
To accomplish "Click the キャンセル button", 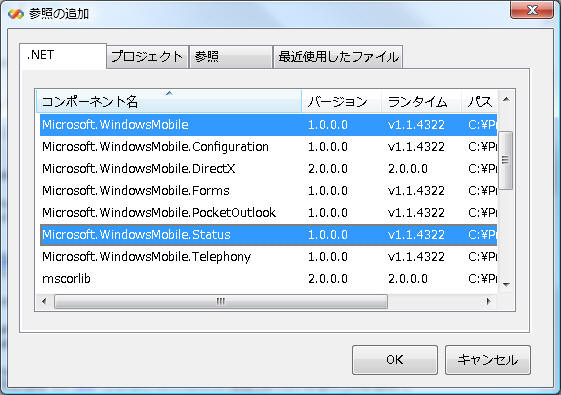I will (488, 360).
